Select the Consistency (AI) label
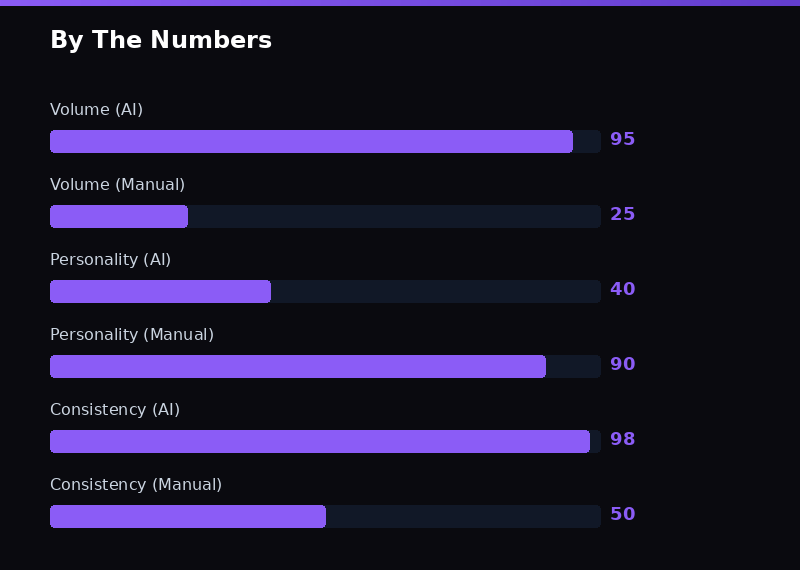 115,410
